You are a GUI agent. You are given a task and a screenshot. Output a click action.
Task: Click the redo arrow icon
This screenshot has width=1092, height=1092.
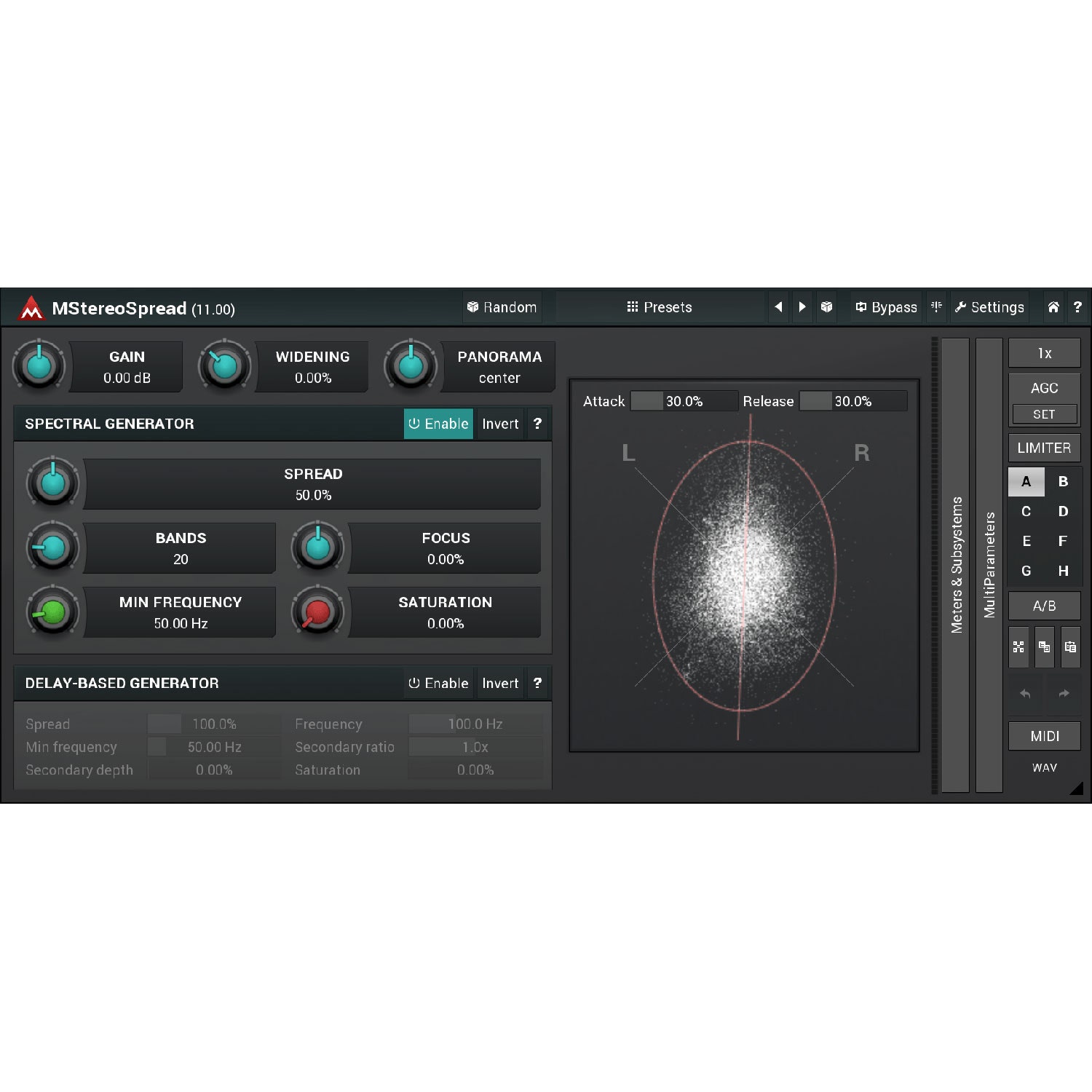pyautogui.click(x=1064, y=694)
